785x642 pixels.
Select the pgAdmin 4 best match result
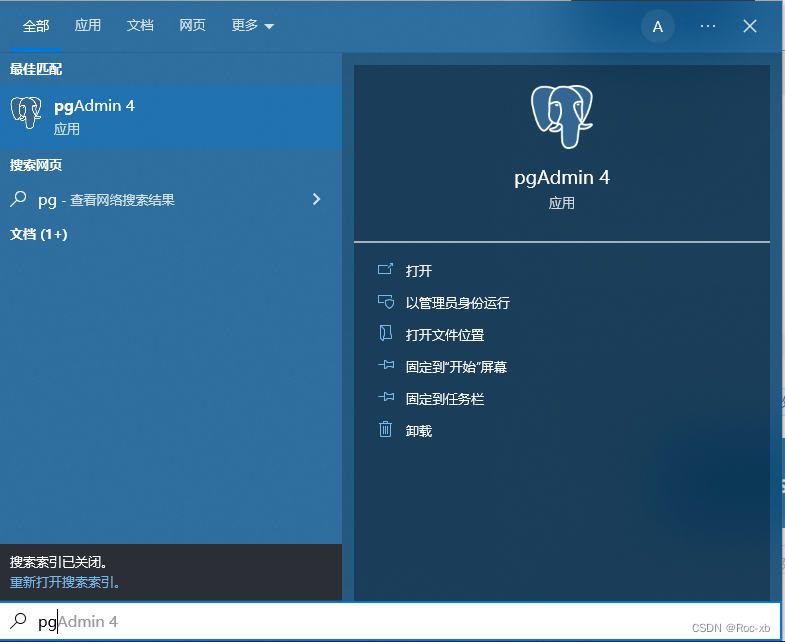[171, 117]
